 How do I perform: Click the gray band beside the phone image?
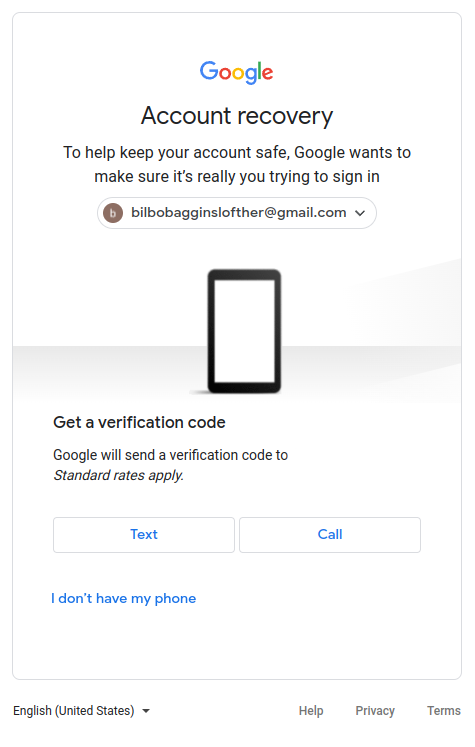click(105, 369)
